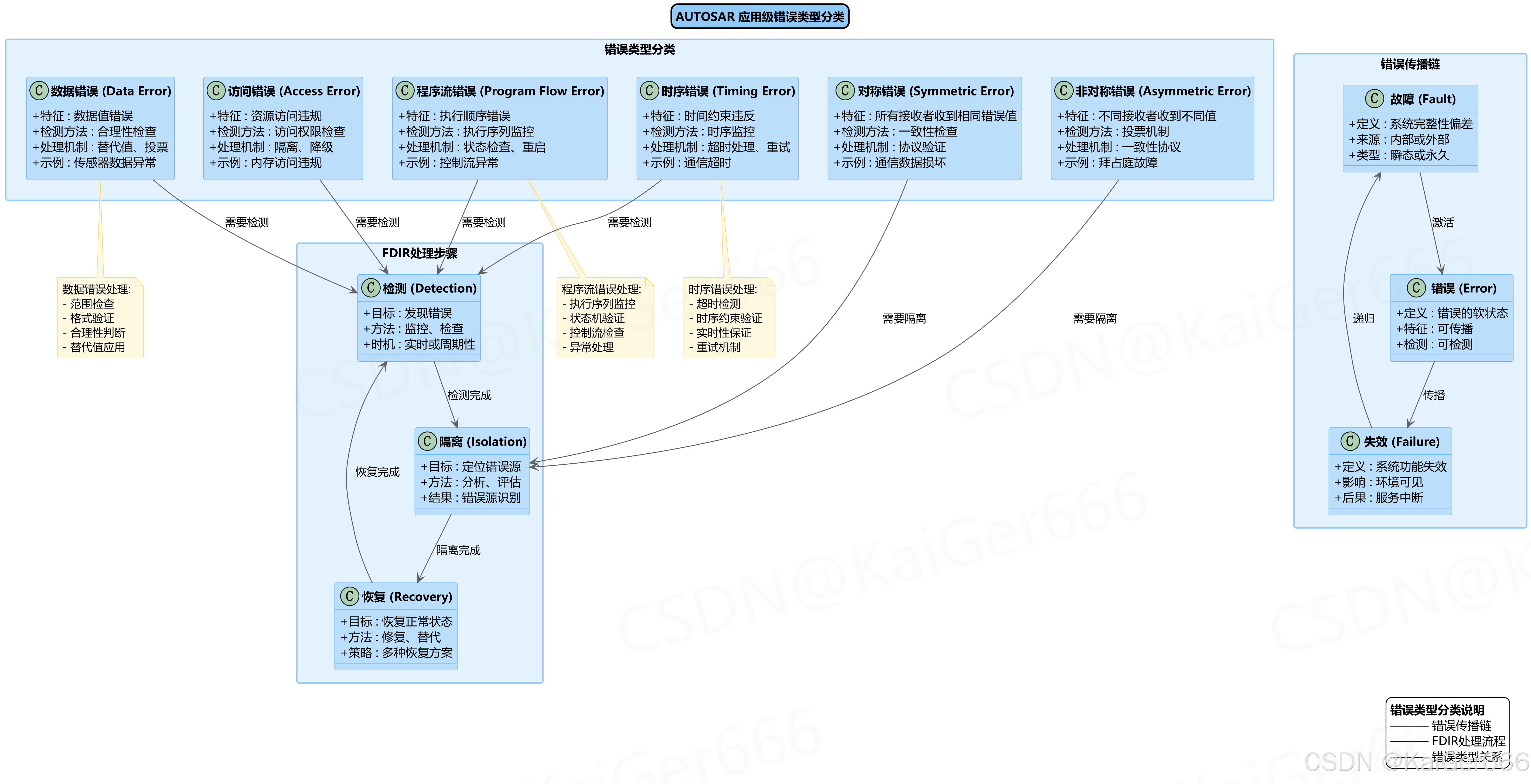Select attribute +结果 : 错误源识别

click(471, 498)
